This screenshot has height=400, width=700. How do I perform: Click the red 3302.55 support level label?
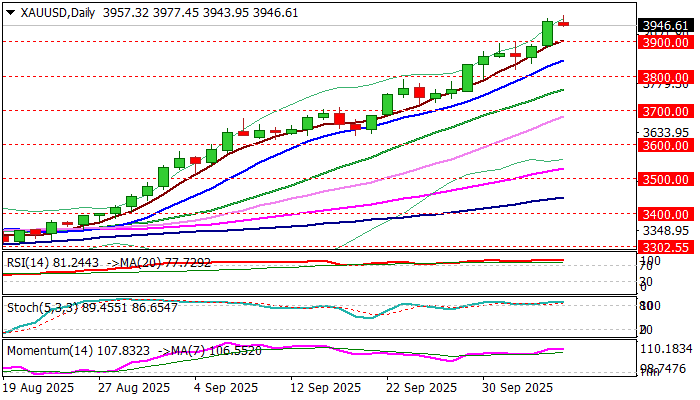tap(666, 246)
